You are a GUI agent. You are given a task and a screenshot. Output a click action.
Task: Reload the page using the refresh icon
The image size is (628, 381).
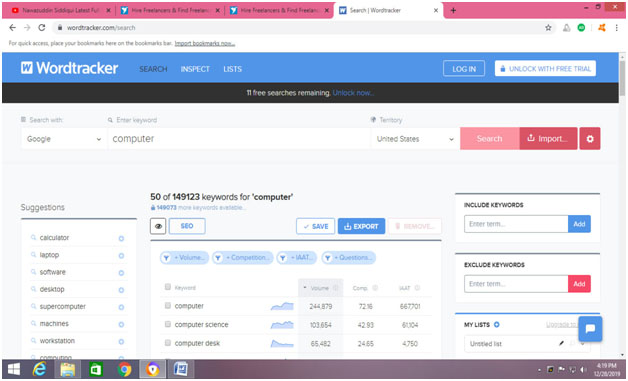click(x=42, y=28)
